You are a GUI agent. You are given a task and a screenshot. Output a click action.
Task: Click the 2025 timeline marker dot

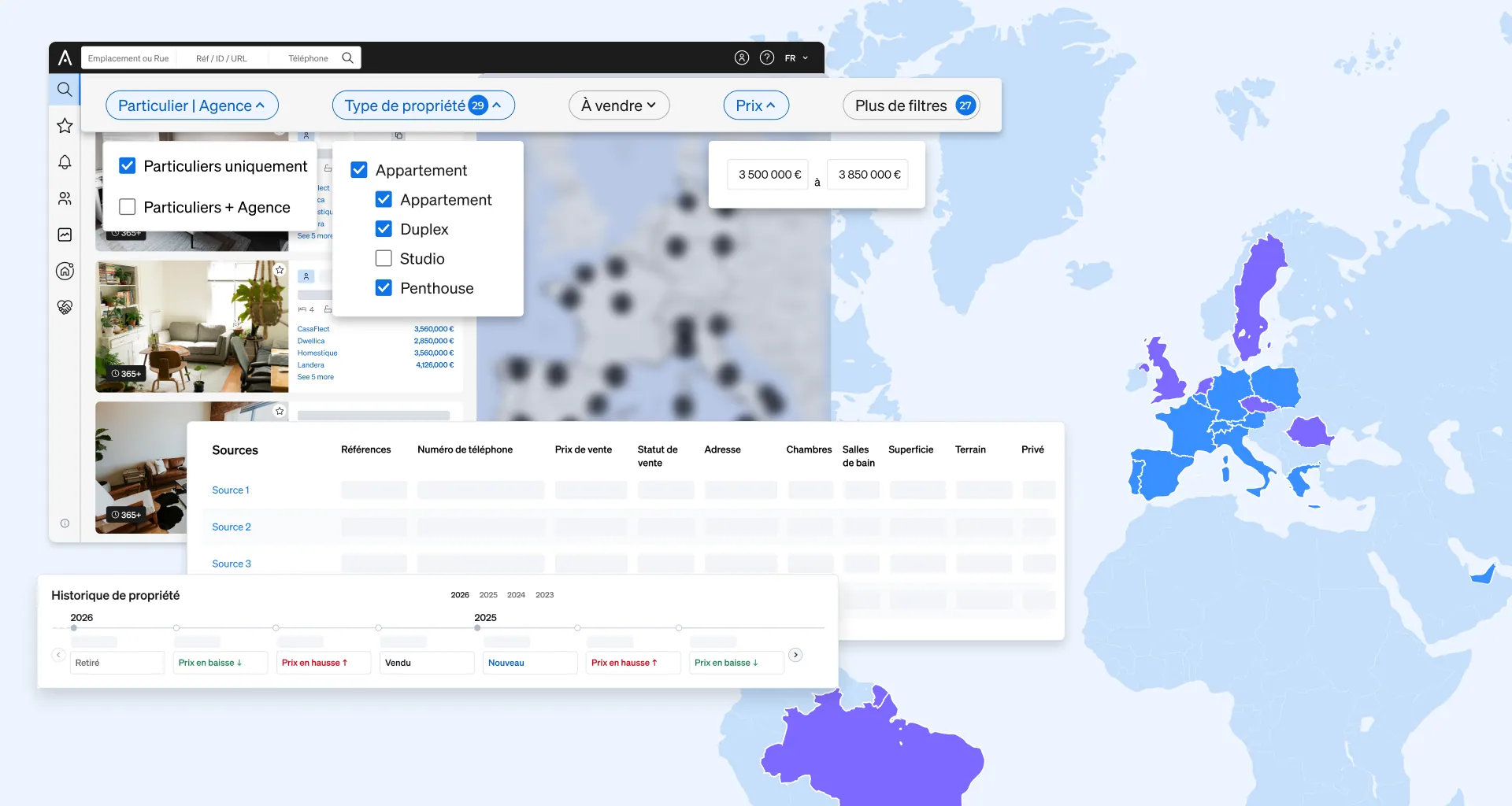477,628
